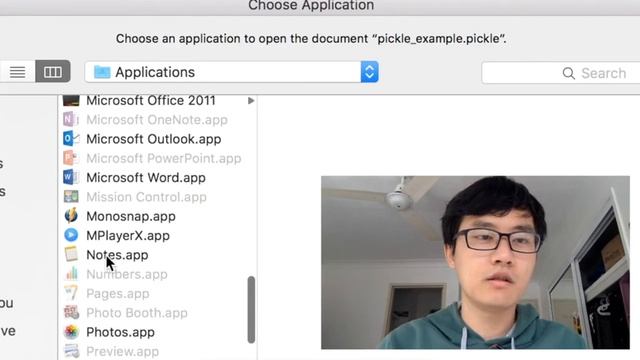Select Photo Booth.app file name

pos(137,313)
